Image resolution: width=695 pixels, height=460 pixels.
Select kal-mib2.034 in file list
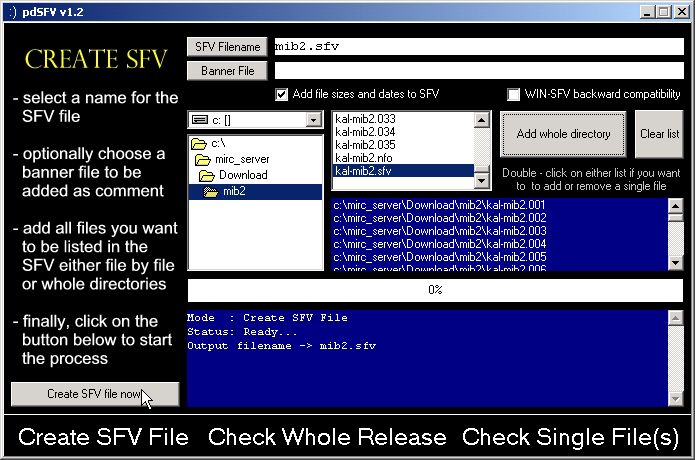[x=402, y=132]
